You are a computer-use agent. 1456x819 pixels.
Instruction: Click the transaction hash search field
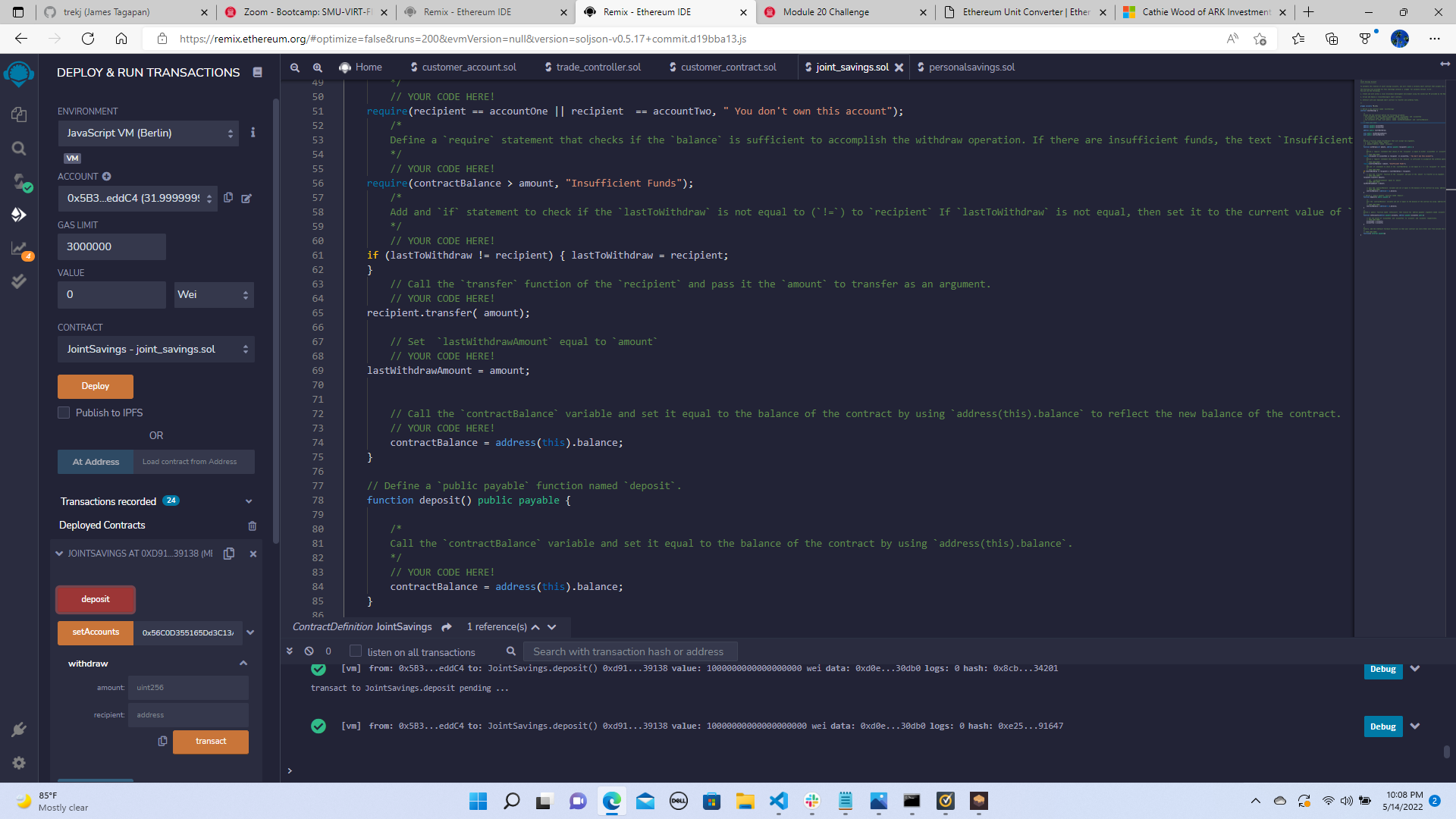[629, 651]
